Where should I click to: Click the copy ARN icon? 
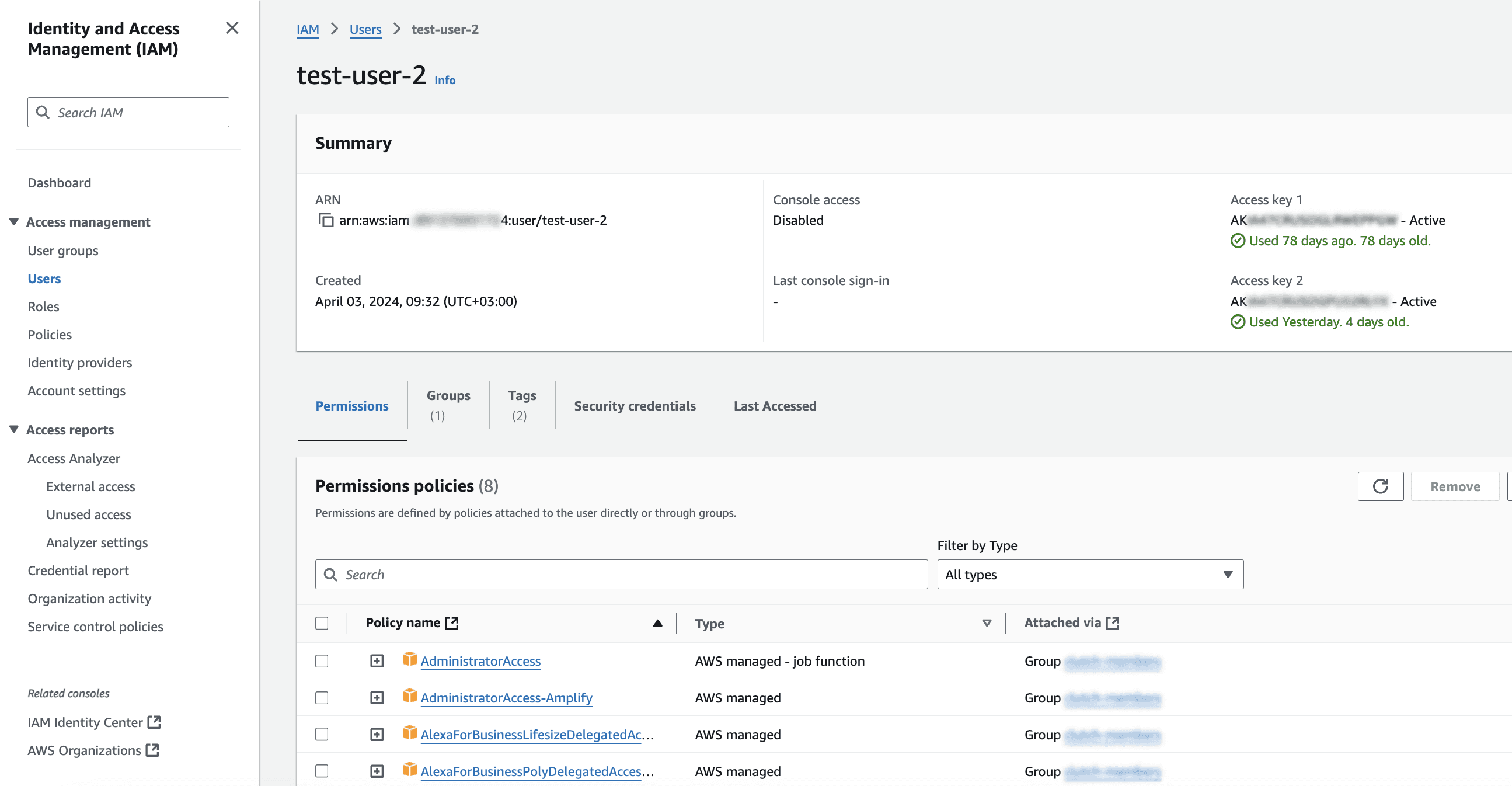326,220
